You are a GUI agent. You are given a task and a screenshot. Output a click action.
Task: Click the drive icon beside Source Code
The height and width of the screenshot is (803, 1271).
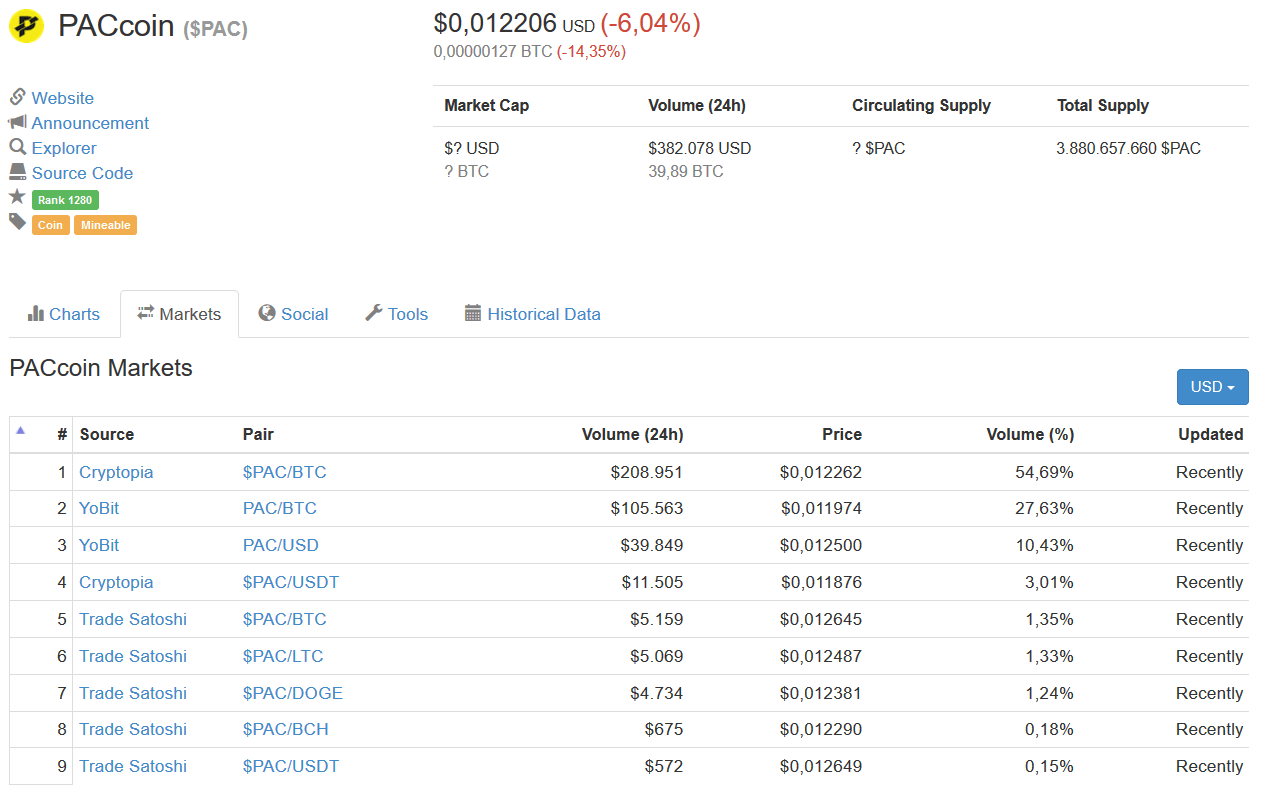click(x=17, y=172)
